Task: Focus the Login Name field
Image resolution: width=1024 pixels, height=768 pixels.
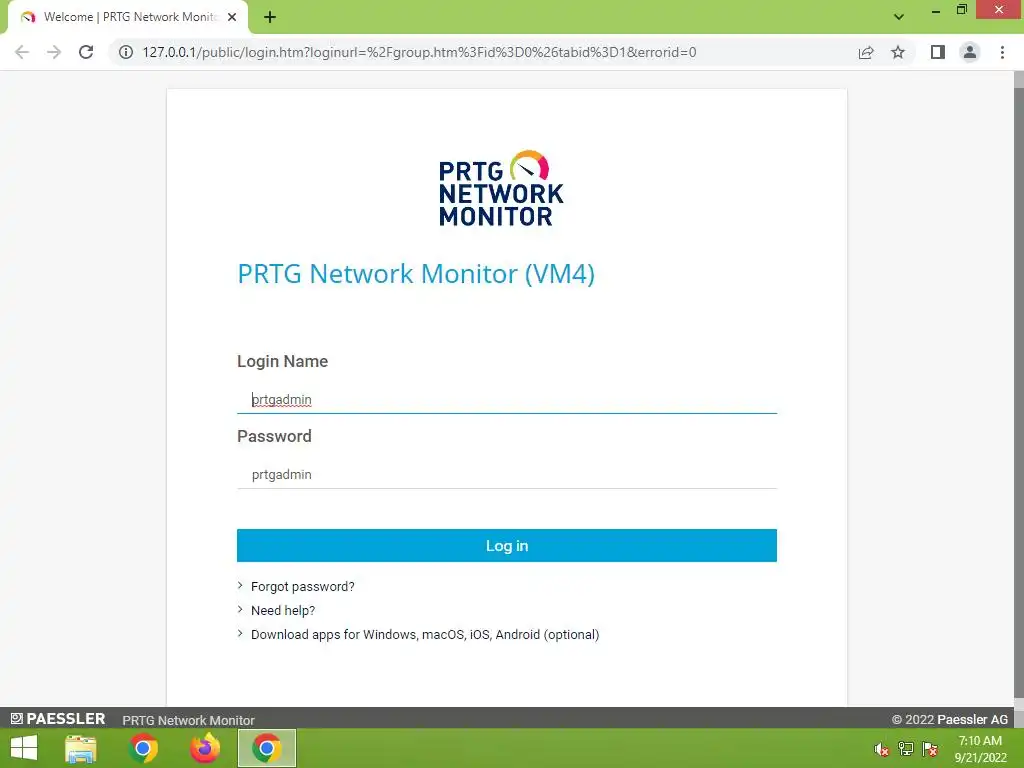Action: [x=507, y=399]
